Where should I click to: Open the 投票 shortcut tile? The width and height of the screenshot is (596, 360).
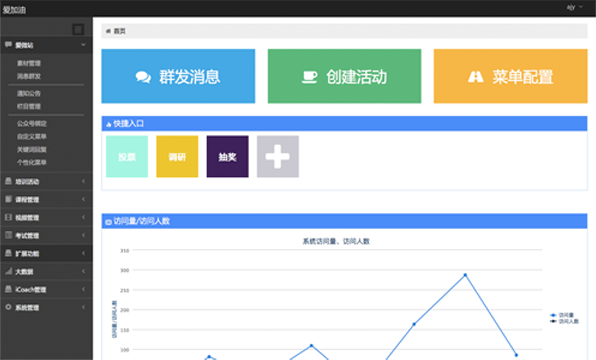pos(127,157)
